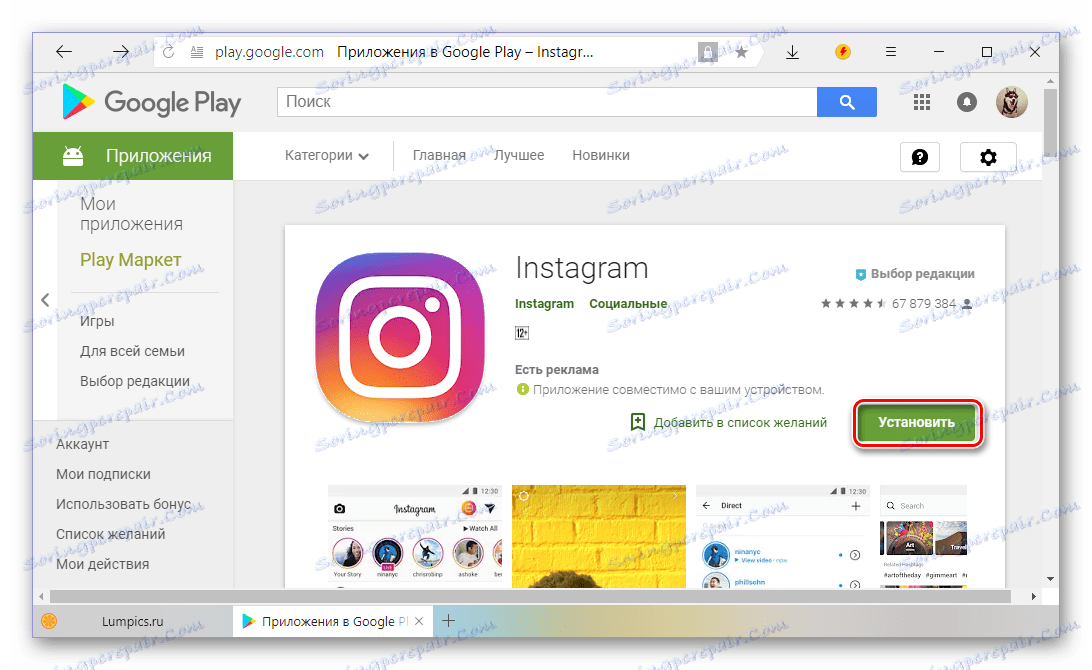Click the turbo flash icon in browser toolbar
Viewport: 1092px width, 670px height.
point(842,51)
